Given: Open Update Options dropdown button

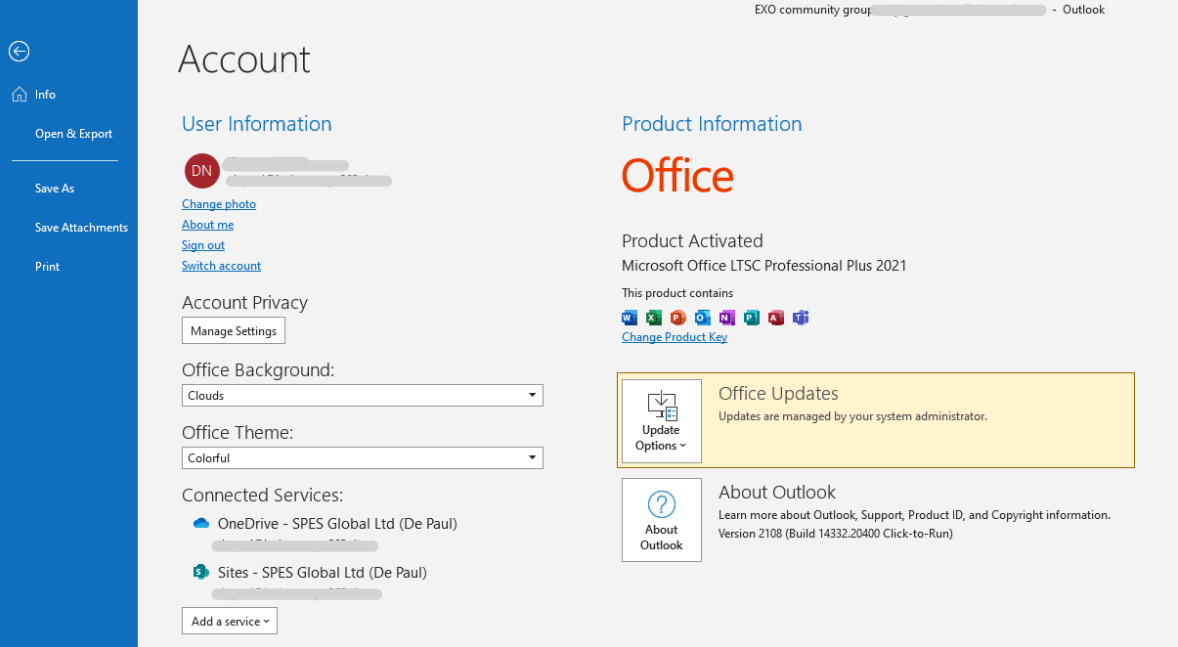Looking at the screenshot, I should click(661, 421).
